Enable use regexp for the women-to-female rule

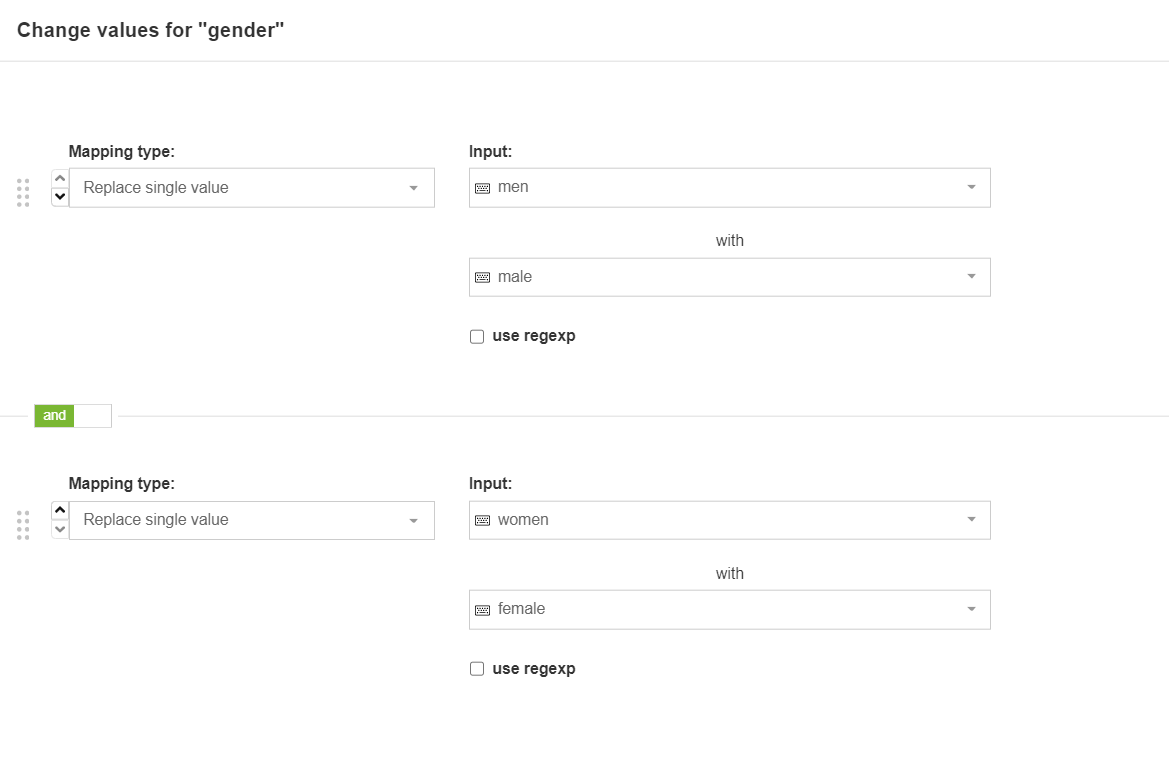coord(476,668)
